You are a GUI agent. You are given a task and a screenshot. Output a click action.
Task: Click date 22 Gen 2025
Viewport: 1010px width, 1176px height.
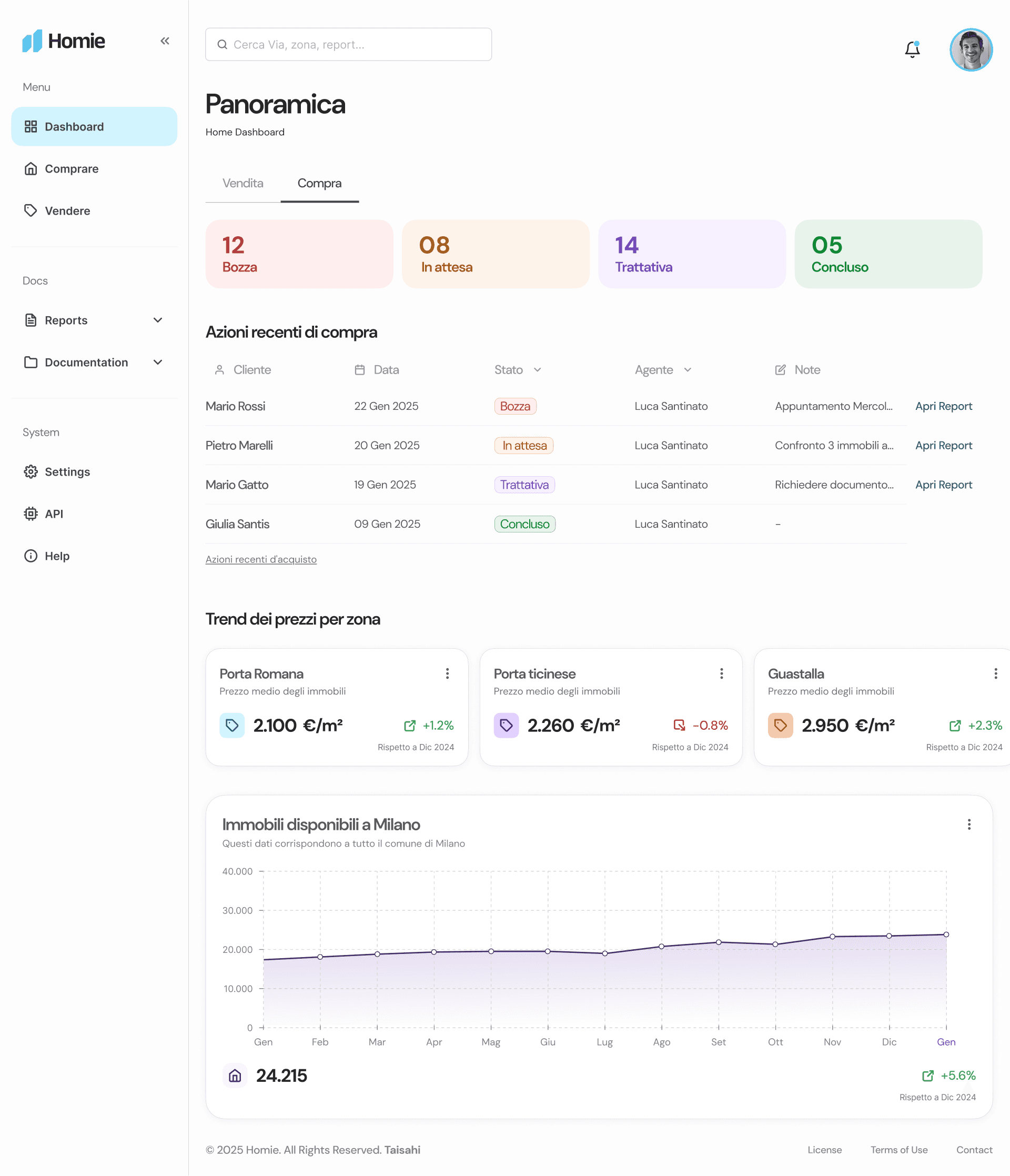tap(386, 406)
